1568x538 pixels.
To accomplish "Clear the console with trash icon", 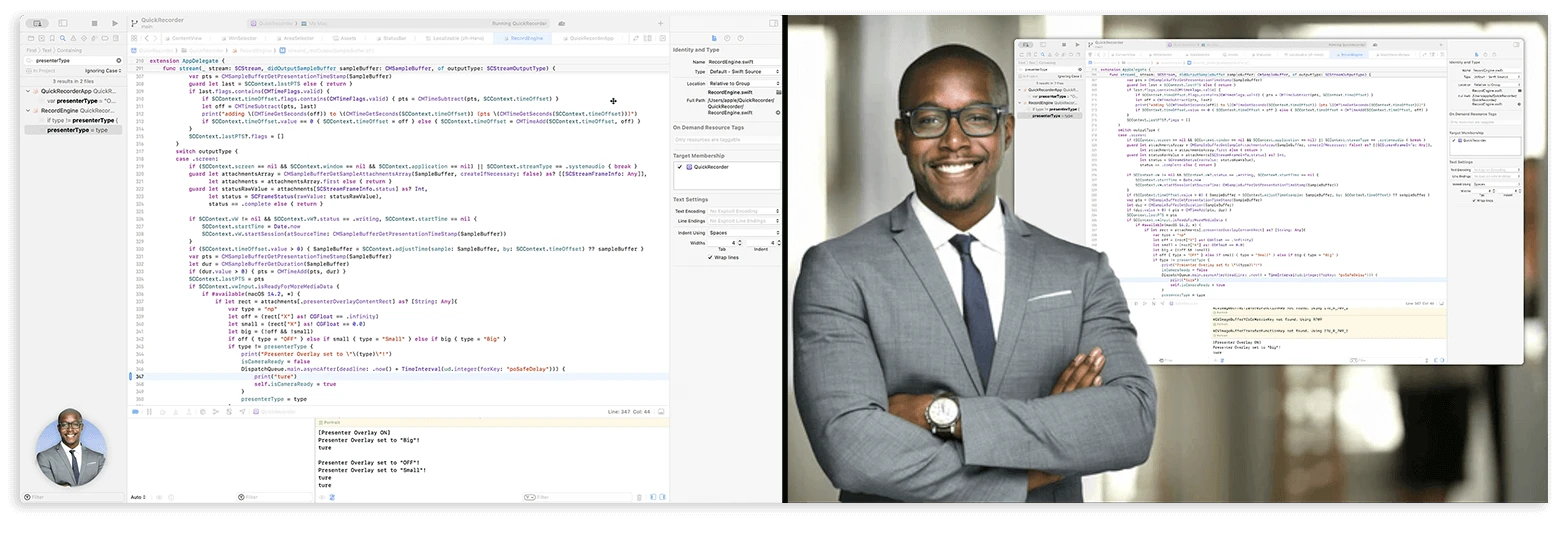I will [639, 497].
